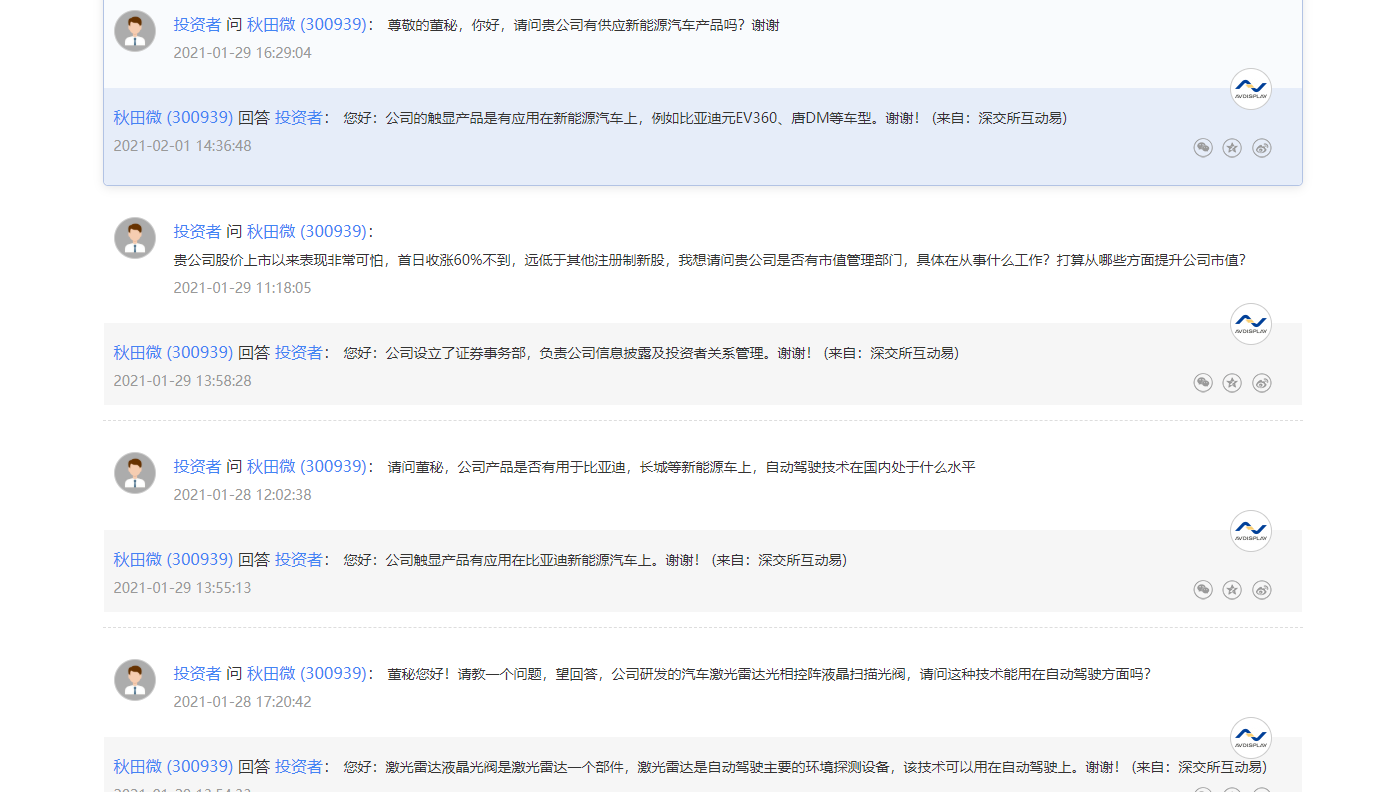Share the 证券事务部 answer to WeChat
The image size is (1374, 792).
[1203, 383]
